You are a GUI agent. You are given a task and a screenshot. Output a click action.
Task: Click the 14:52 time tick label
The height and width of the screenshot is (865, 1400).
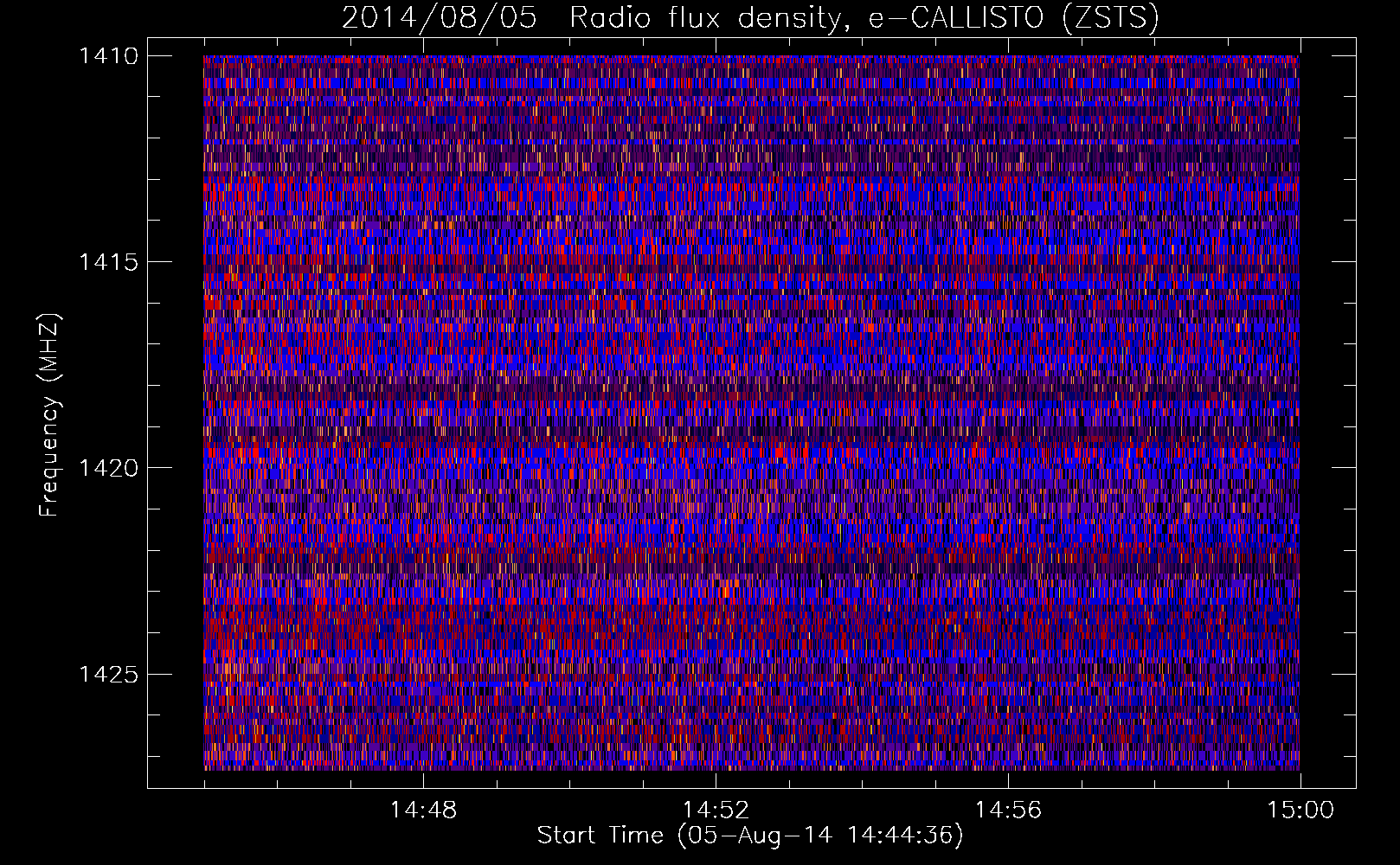[x=716, y=811]
